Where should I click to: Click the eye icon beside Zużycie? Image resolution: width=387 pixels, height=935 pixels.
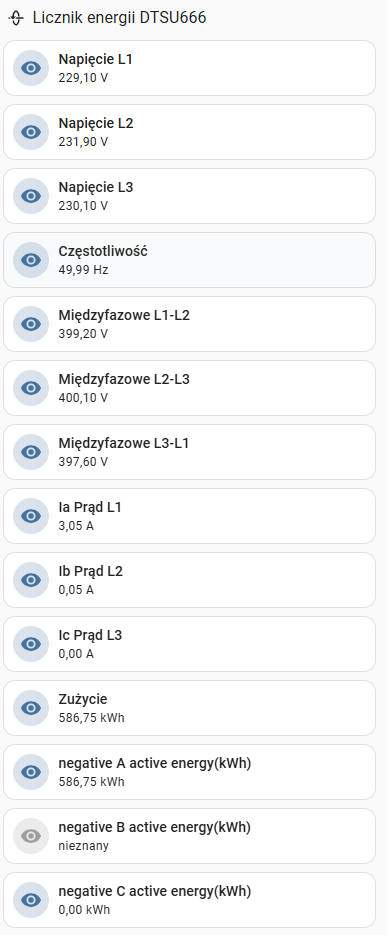click(x=31, y=708)
